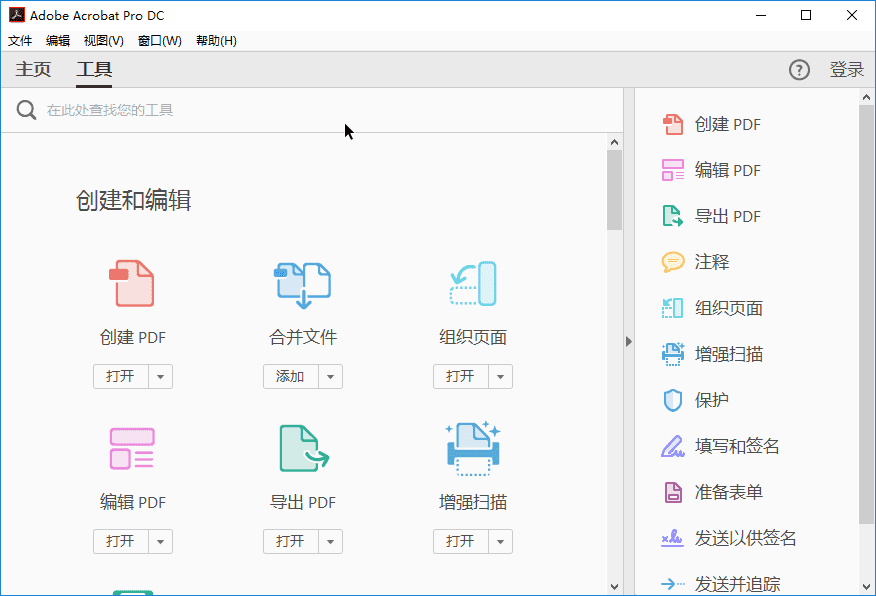876x596 pixels.
Task: Click the Organize Pages (组织页面) large icon
Action: (472, 283)
